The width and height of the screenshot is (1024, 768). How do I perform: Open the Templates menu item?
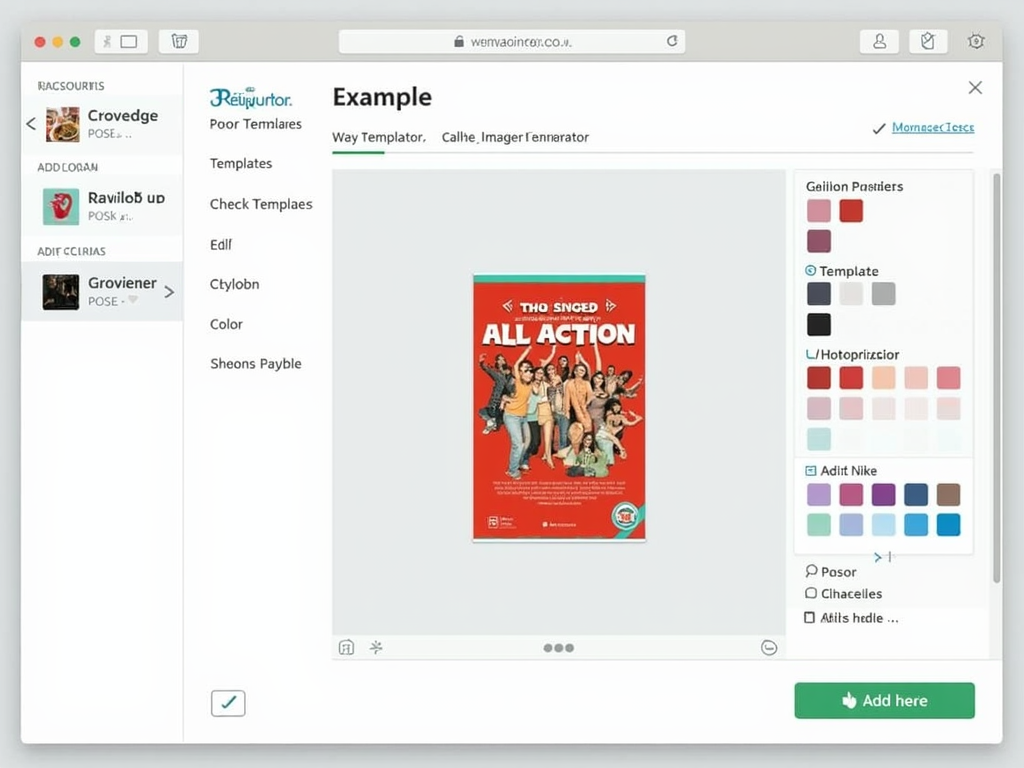tap(241, 163)
